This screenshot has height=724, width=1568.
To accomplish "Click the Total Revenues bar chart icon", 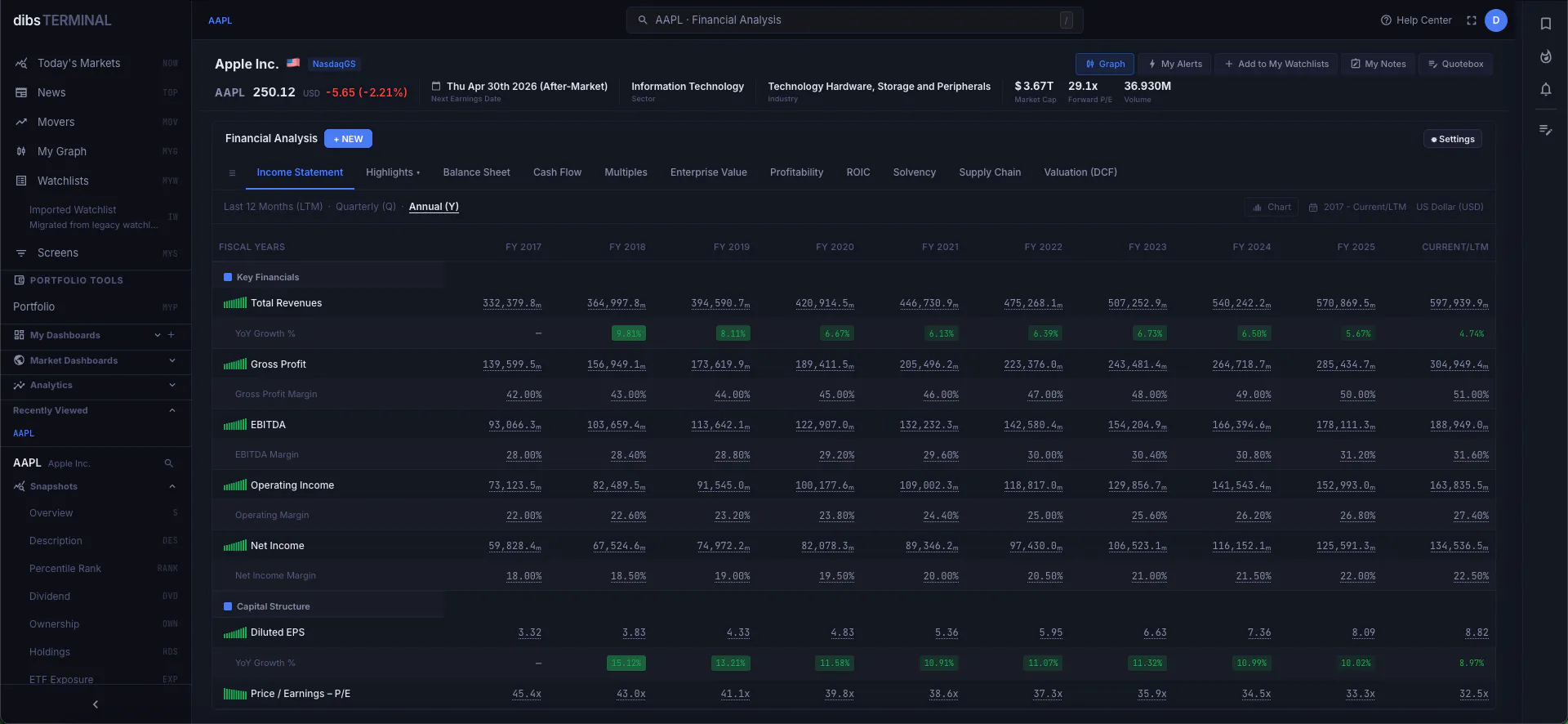I will pos(235,303).
